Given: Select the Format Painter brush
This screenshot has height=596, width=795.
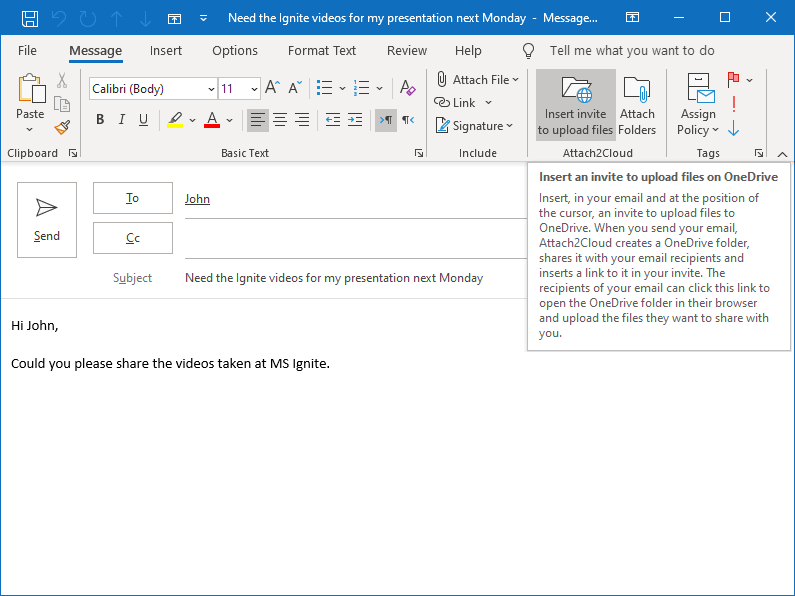Looking at the screenshot, I should [62, 127].
